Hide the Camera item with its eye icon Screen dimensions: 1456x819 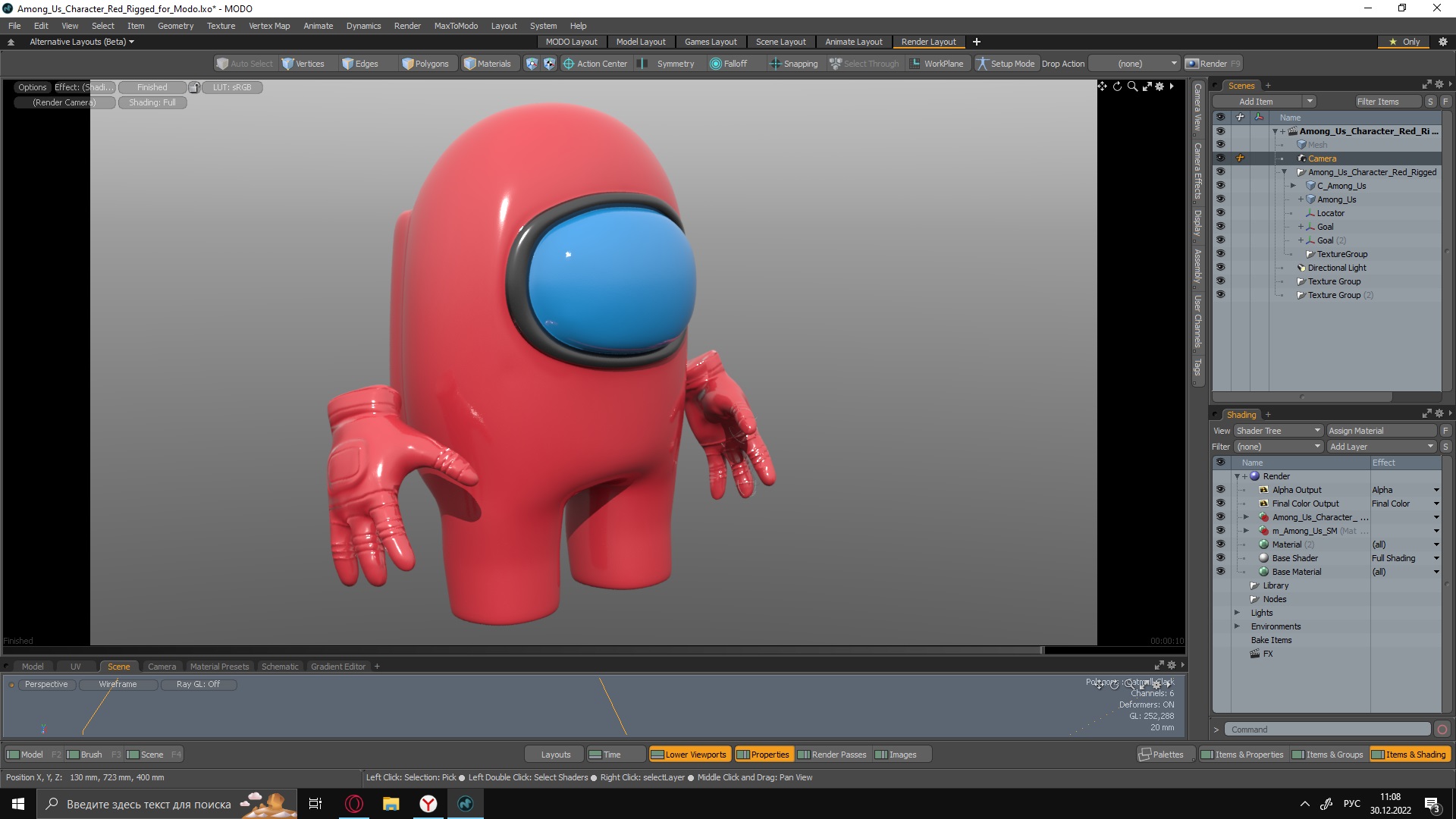coord(1220,158)
